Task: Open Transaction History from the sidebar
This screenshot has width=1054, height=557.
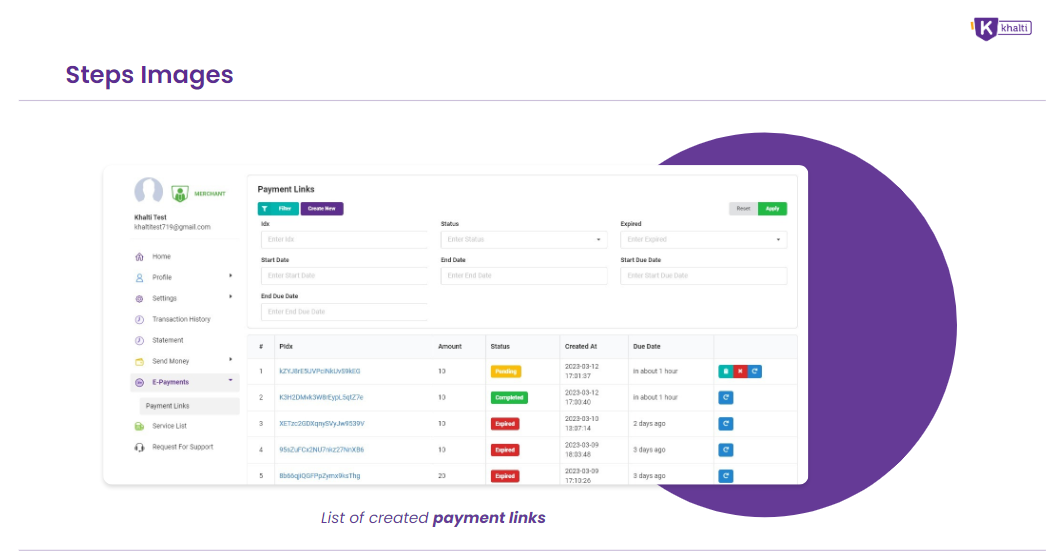Action: (181, 319)
